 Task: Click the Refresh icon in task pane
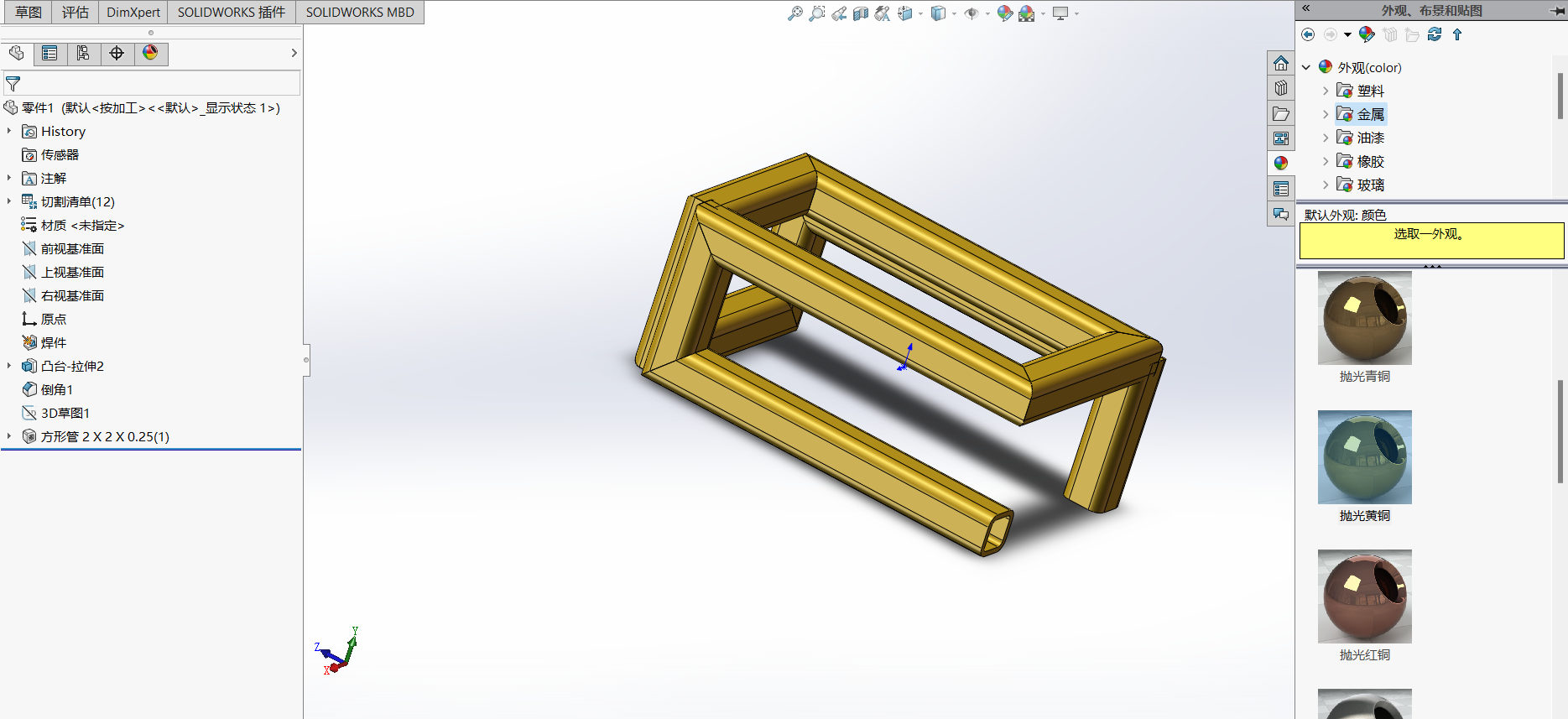pos(1435,34)
